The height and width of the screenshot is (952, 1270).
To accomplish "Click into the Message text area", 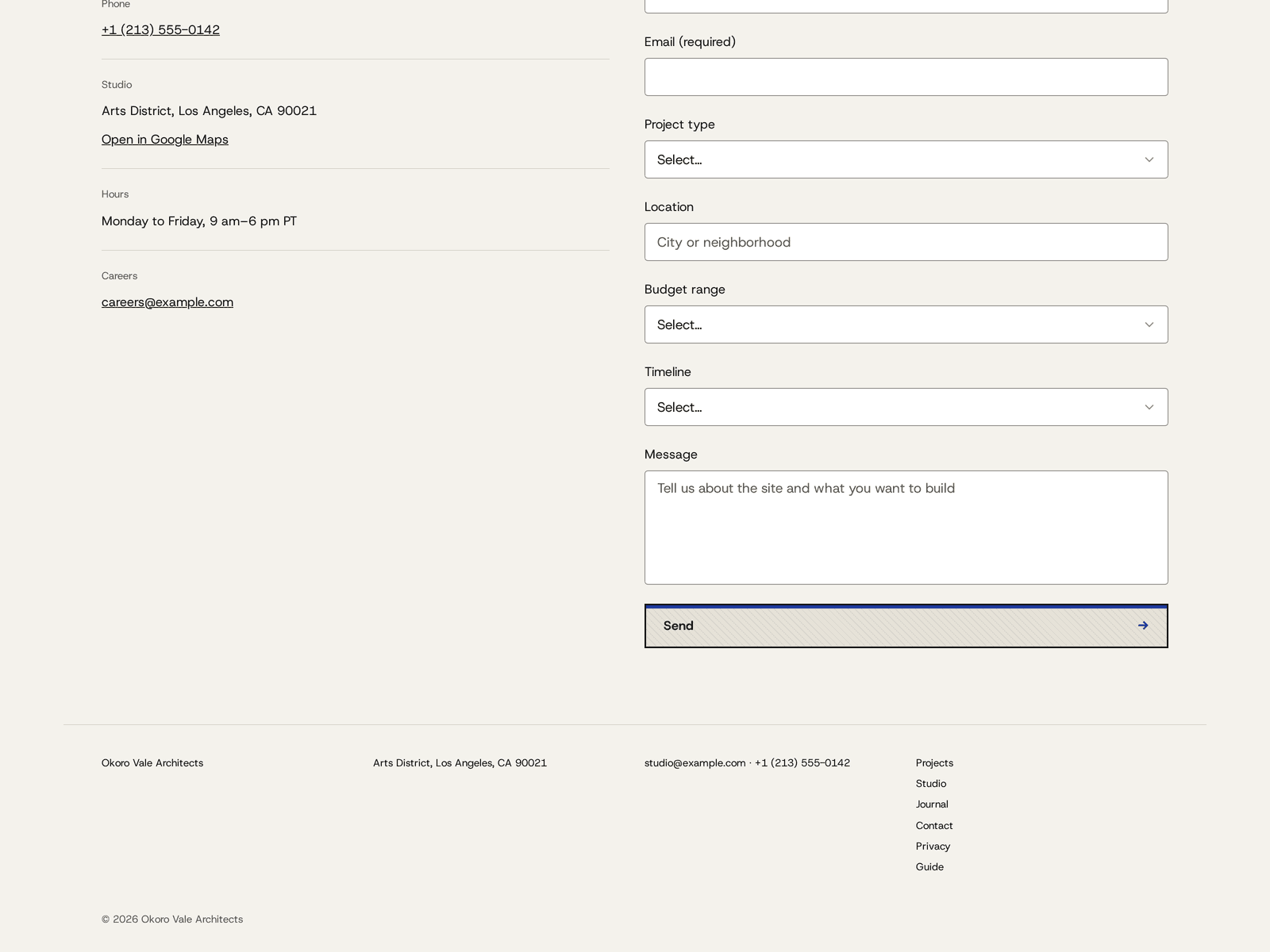I will pos(906,528).
